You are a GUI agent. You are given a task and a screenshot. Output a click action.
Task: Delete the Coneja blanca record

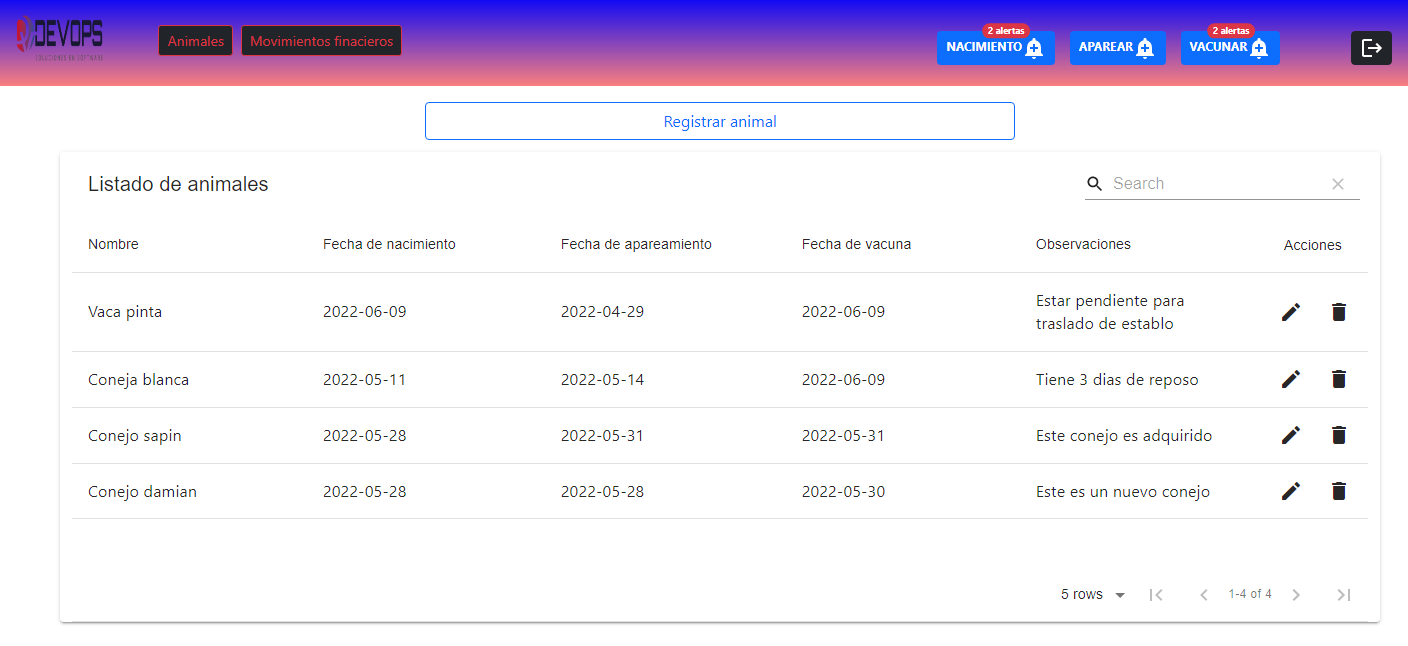pyautogui.click(x=1339, y=379)
